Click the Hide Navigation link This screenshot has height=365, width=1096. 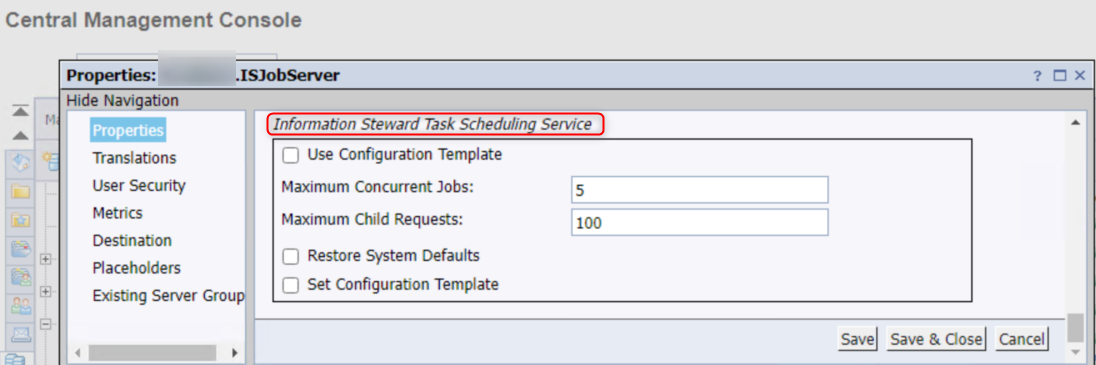pyautogui.click(x=122, y=100)
